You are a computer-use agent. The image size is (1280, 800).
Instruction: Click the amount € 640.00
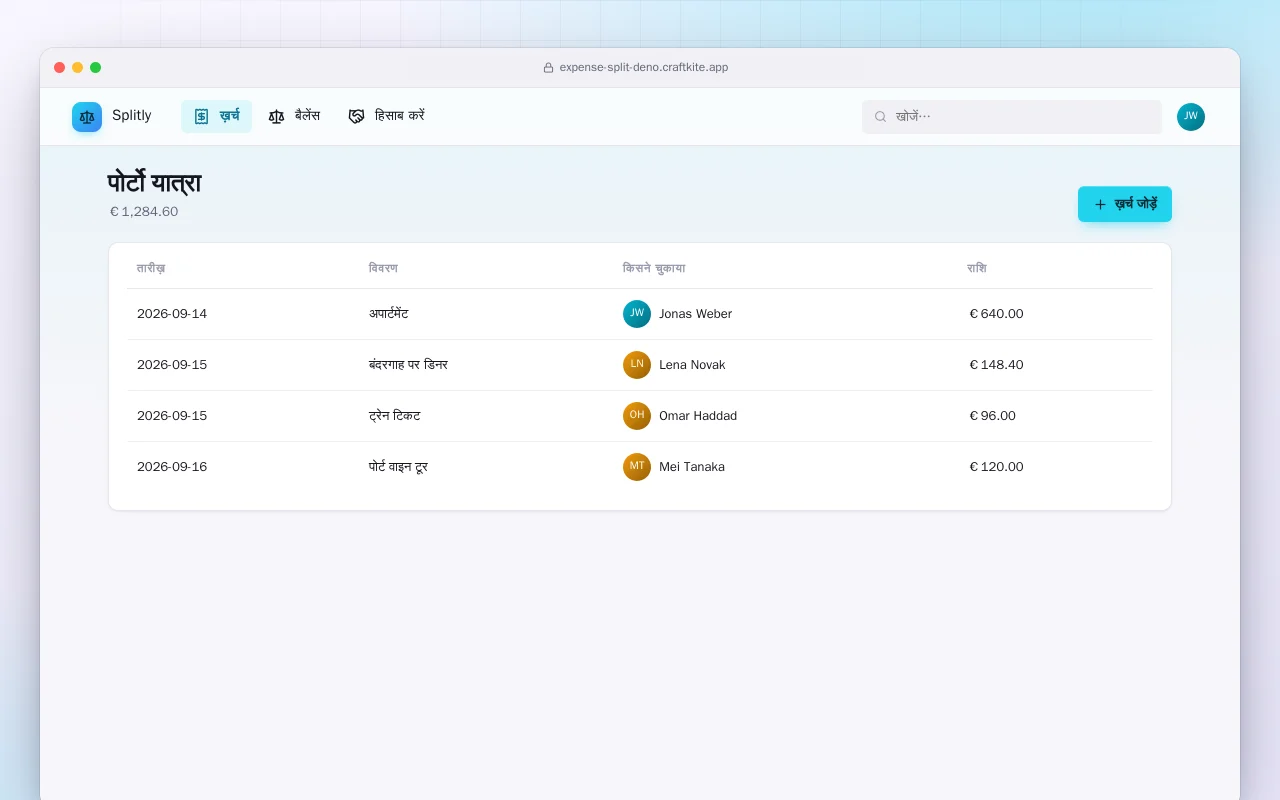tap(996, 314)
